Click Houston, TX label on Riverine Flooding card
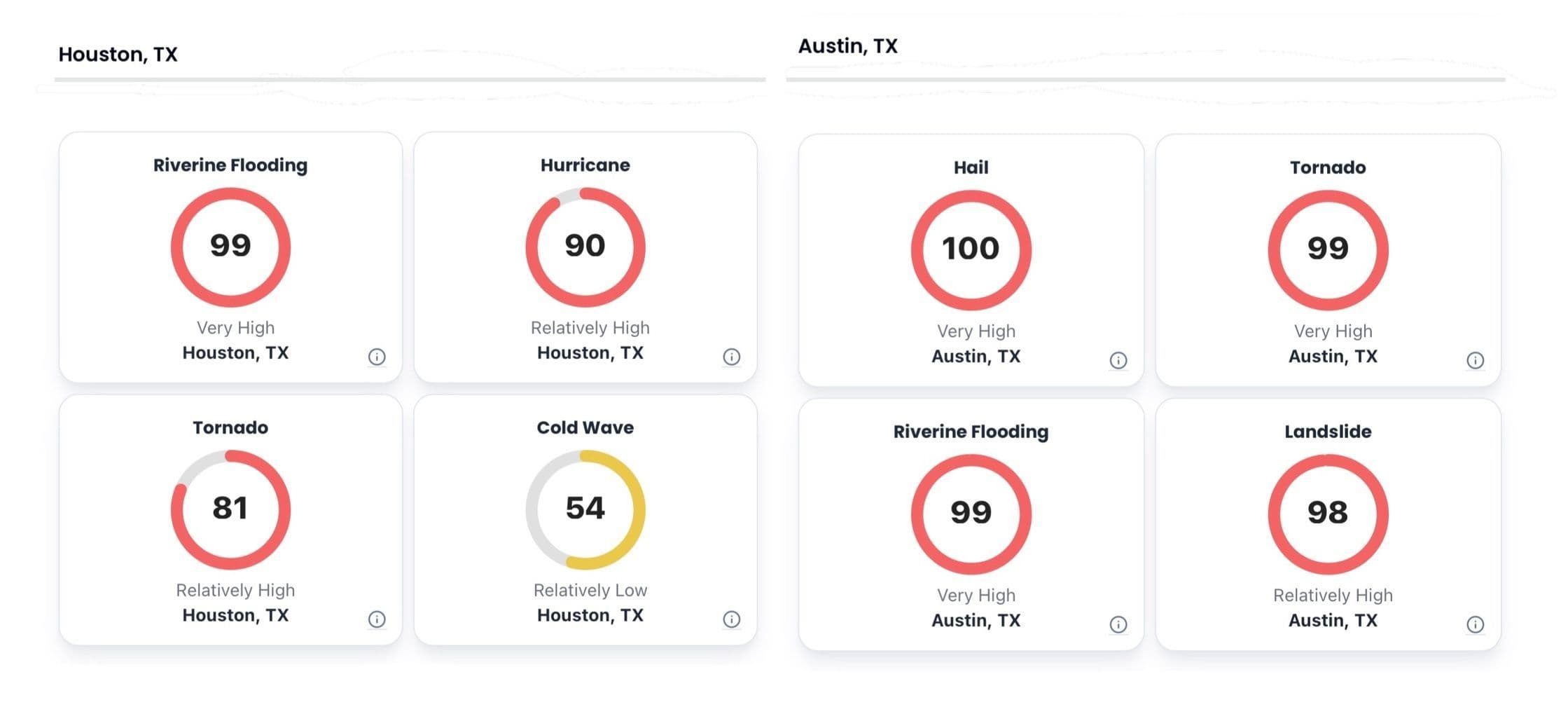The height and width of the screenshot is (714, 1568). click(235, 352)
